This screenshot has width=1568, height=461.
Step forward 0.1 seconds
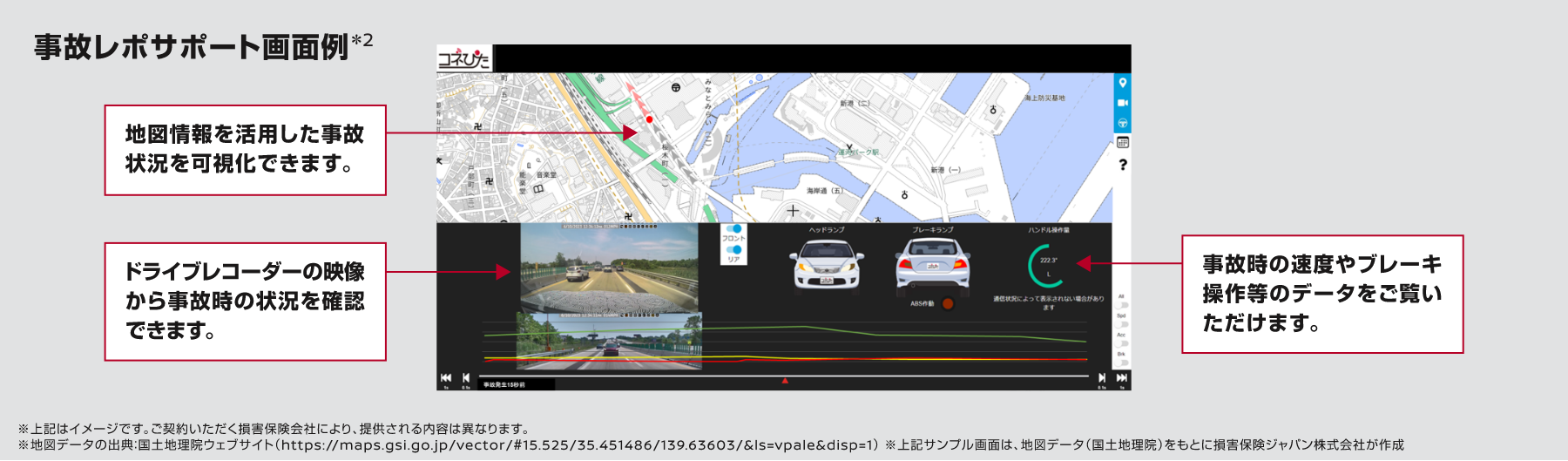[x=1102, y=377]
